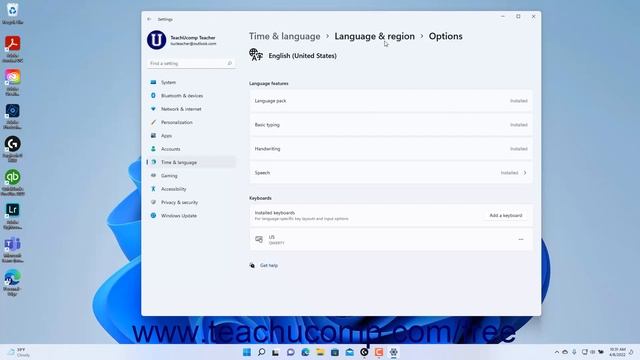Viewport: 640px width, 360px height.
Task: Click the taskbar Search icon
Action: (x=262, y=352)
